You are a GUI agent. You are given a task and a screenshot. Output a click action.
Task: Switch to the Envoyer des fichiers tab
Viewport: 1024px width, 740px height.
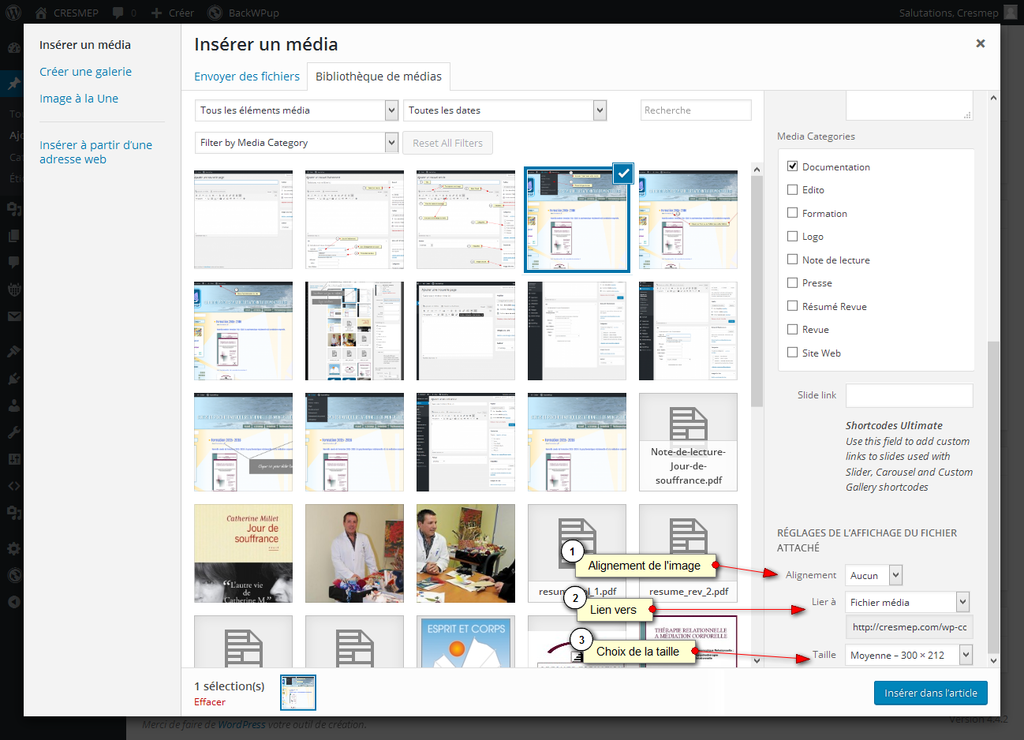[247, 76]
